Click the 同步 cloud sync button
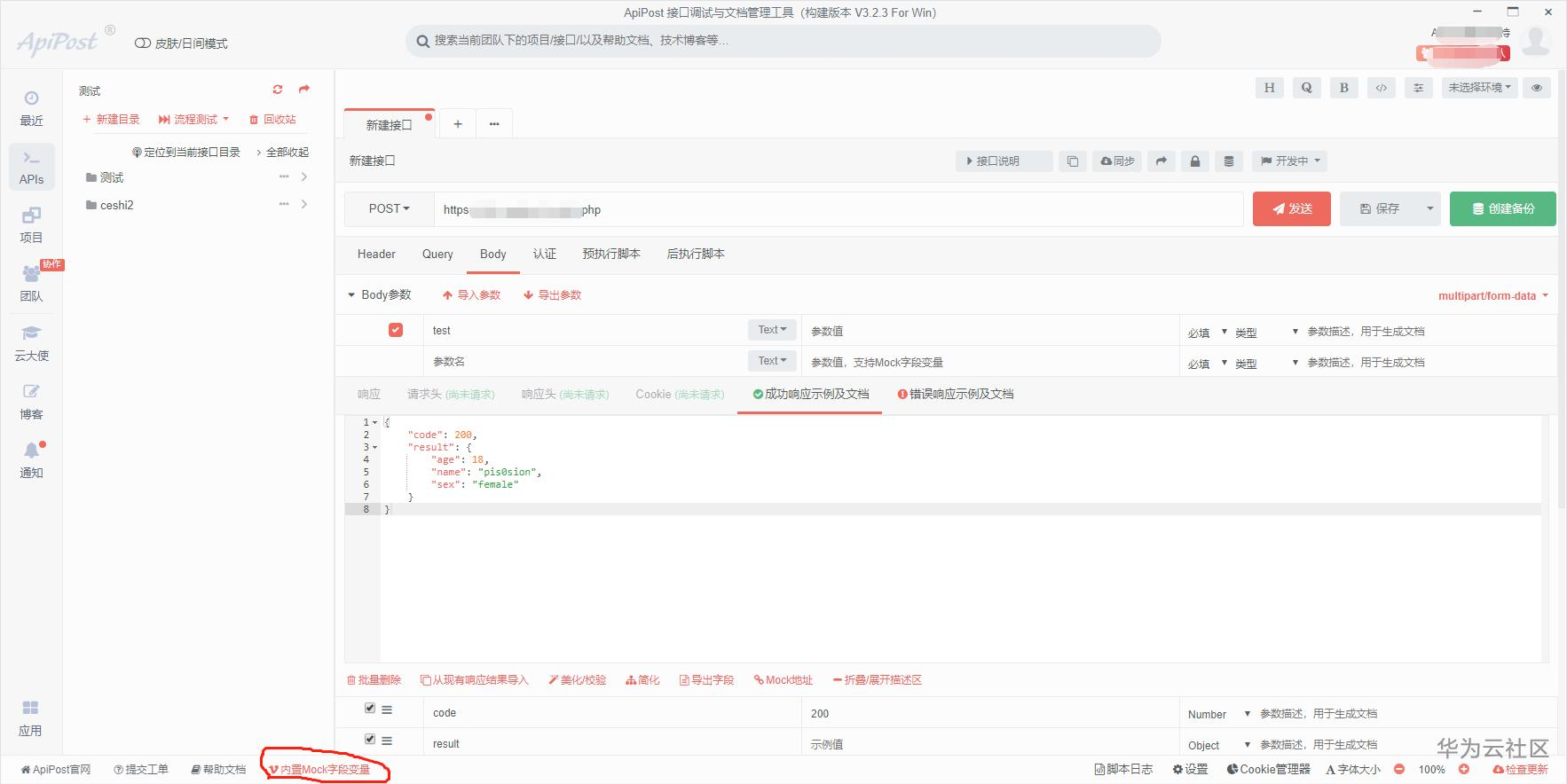1567x784 pixels. pos(1118,161)
